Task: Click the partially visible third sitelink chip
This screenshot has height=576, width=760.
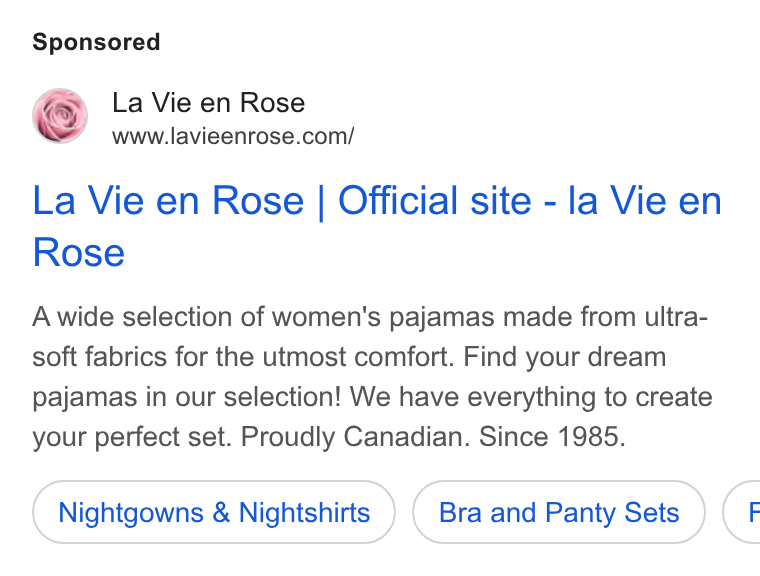Action: (742, 512)
